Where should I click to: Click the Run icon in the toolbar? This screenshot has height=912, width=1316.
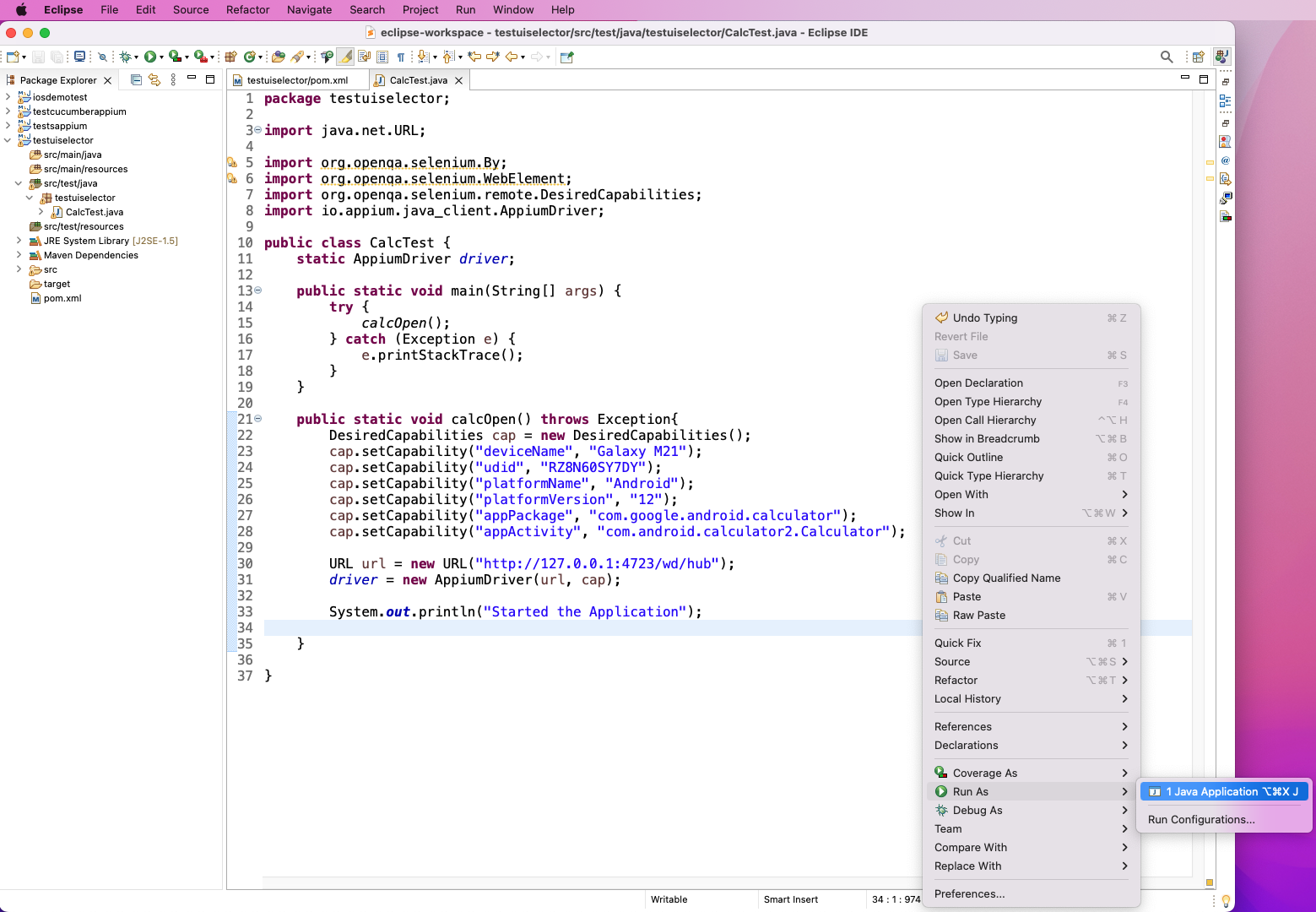[x=149, y=57]
